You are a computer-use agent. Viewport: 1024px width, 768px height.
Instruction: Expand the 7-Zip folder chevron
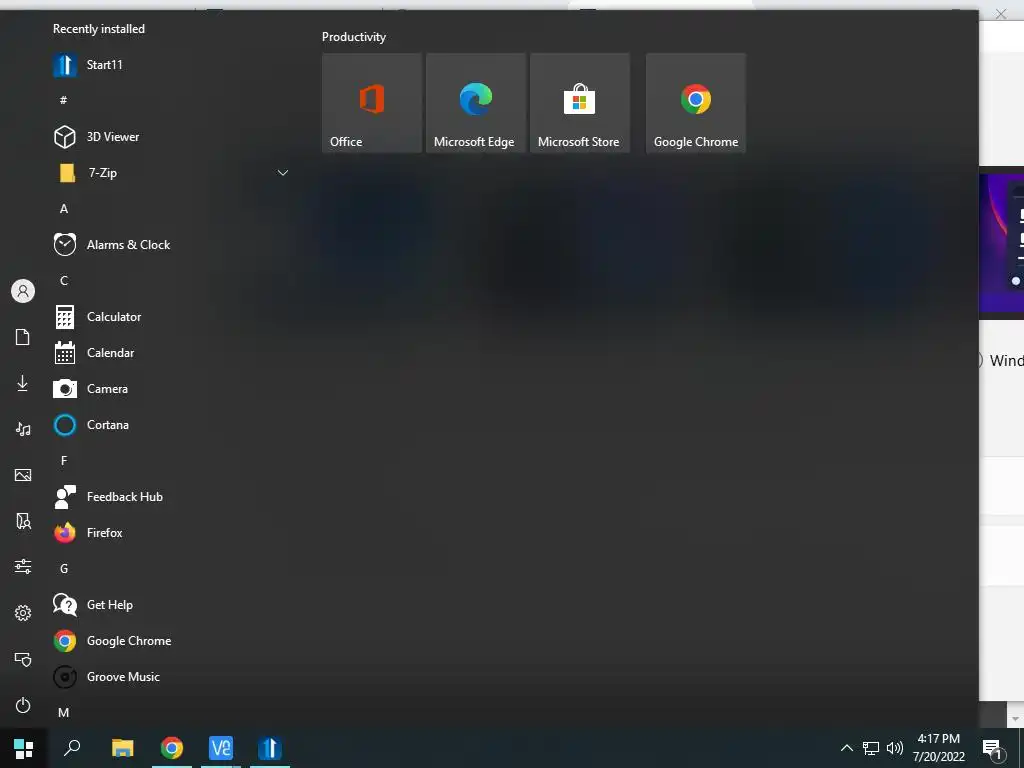click(283, 173)
